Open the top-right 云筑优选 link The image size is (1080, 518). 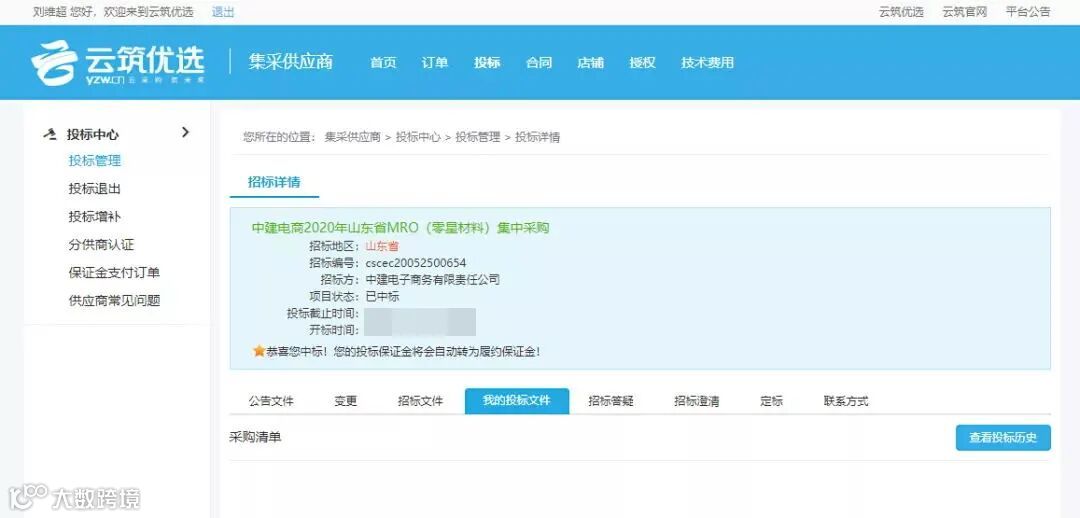point(901,12)
